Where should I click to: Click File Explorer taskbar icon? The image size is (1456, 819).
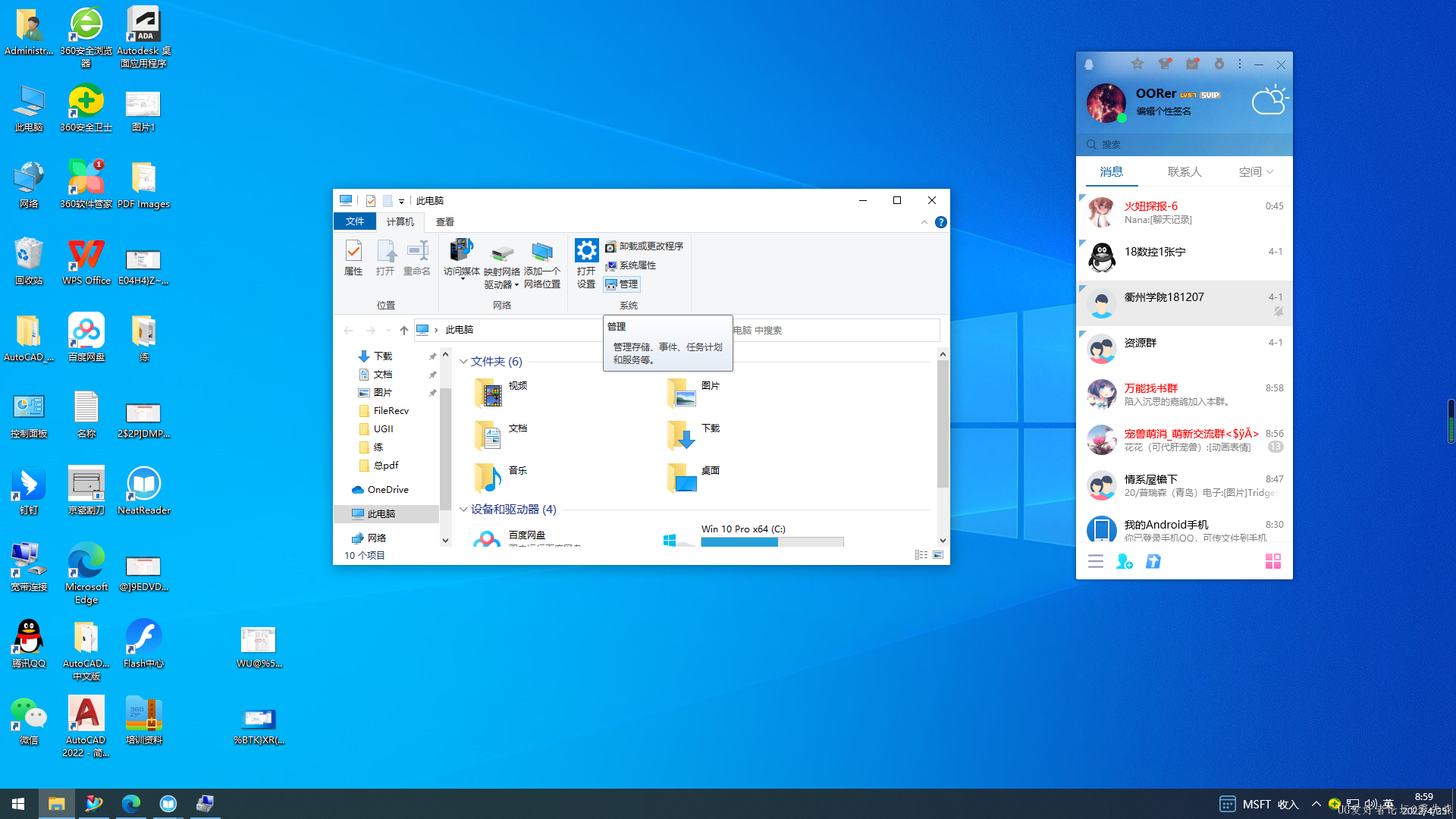56,804
